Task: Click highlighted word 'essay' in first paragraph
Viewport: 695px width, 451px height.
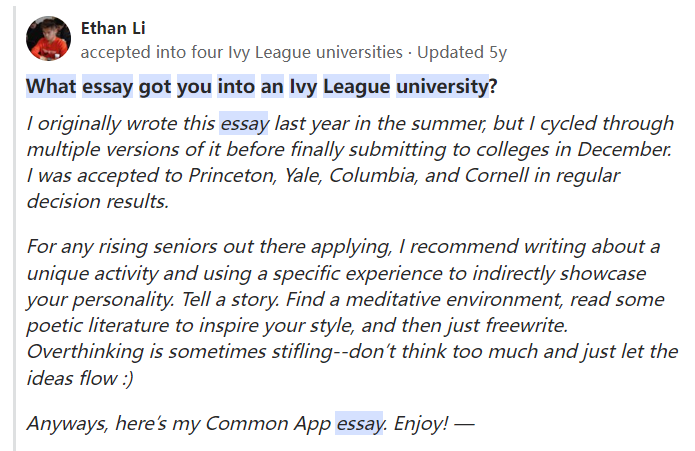Action: [244, 123]
